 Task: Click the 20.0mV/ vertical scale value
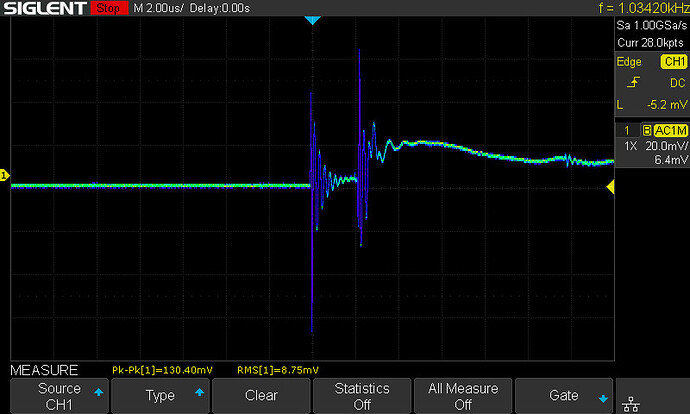tap(666, 146)
